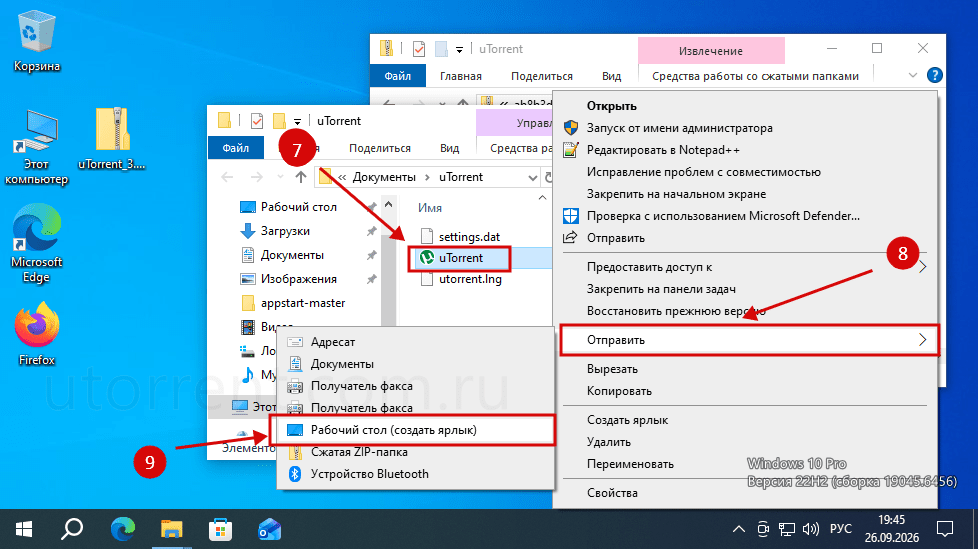Viewport: 978px width, 549px height.
Task: Expand ribbon chevron in back window
Action: [x=913, y=75]
